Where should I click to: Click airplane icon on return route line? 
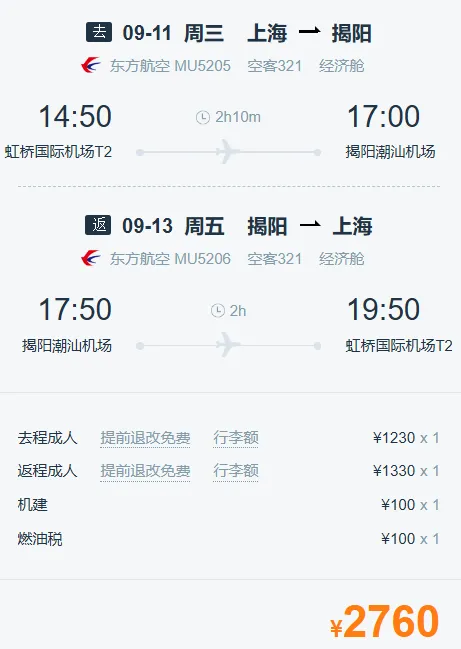227,345
